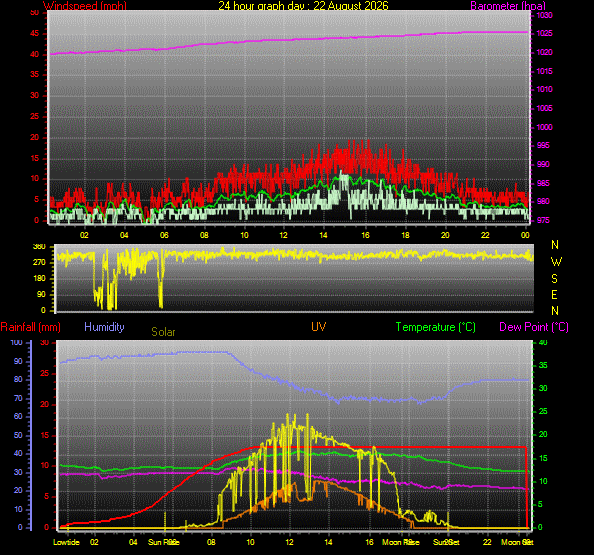This screenshot has width=594, height=555.
Task: Click the "Barometer (hpa)" axis title
Action: pos(508,6)
